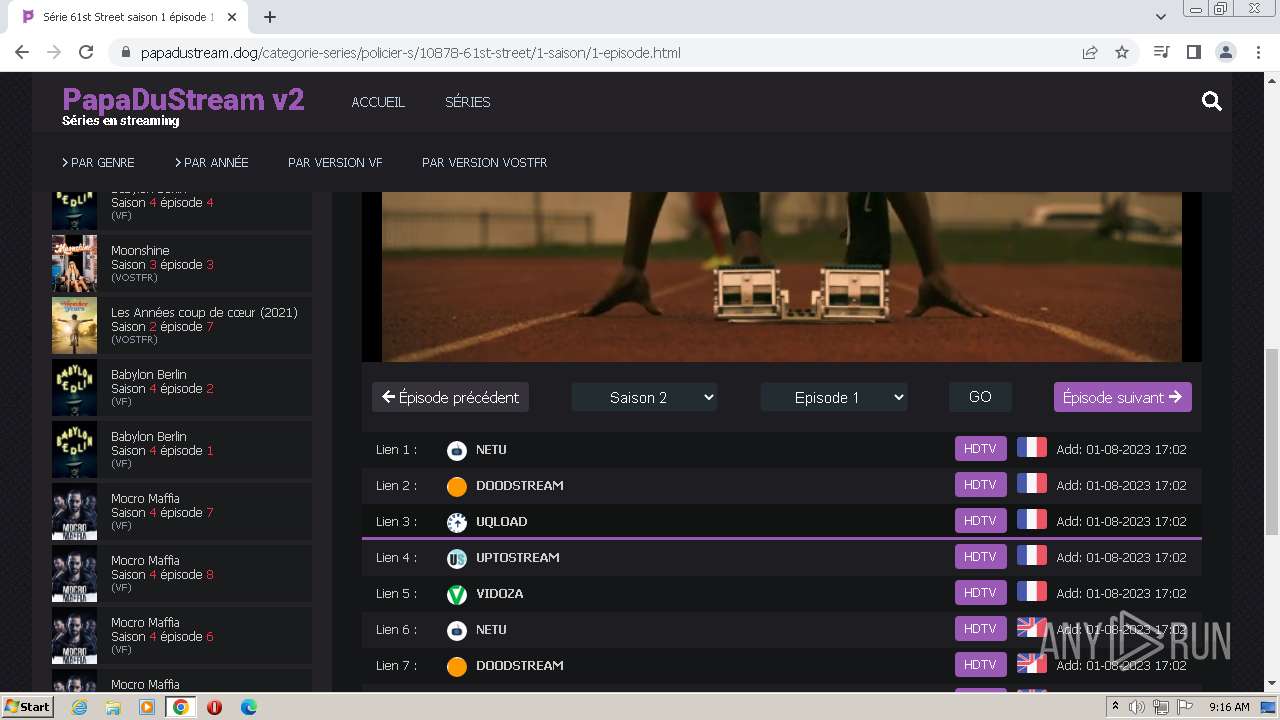Expand the PAR ANNÉE menu

(211, 162)
